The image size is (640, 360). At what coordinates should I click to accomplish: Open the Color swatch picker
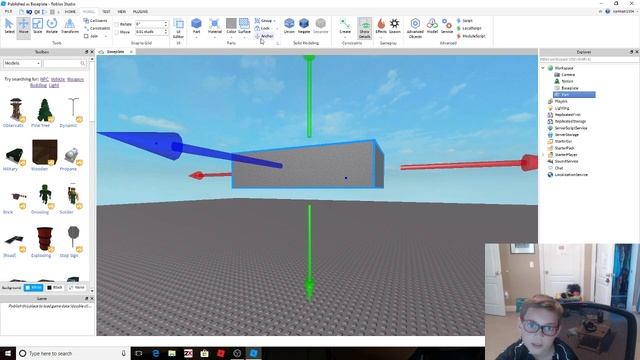click(231, 27)
